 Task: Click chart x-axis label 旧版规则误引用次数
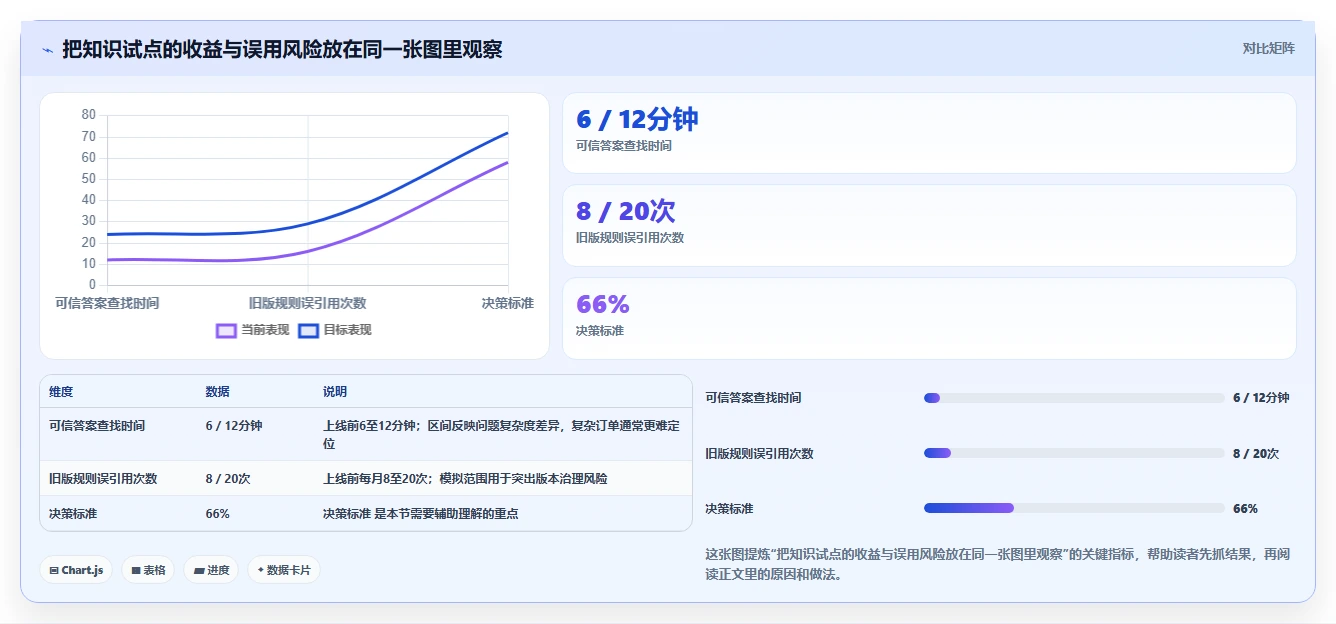[308, 303]
